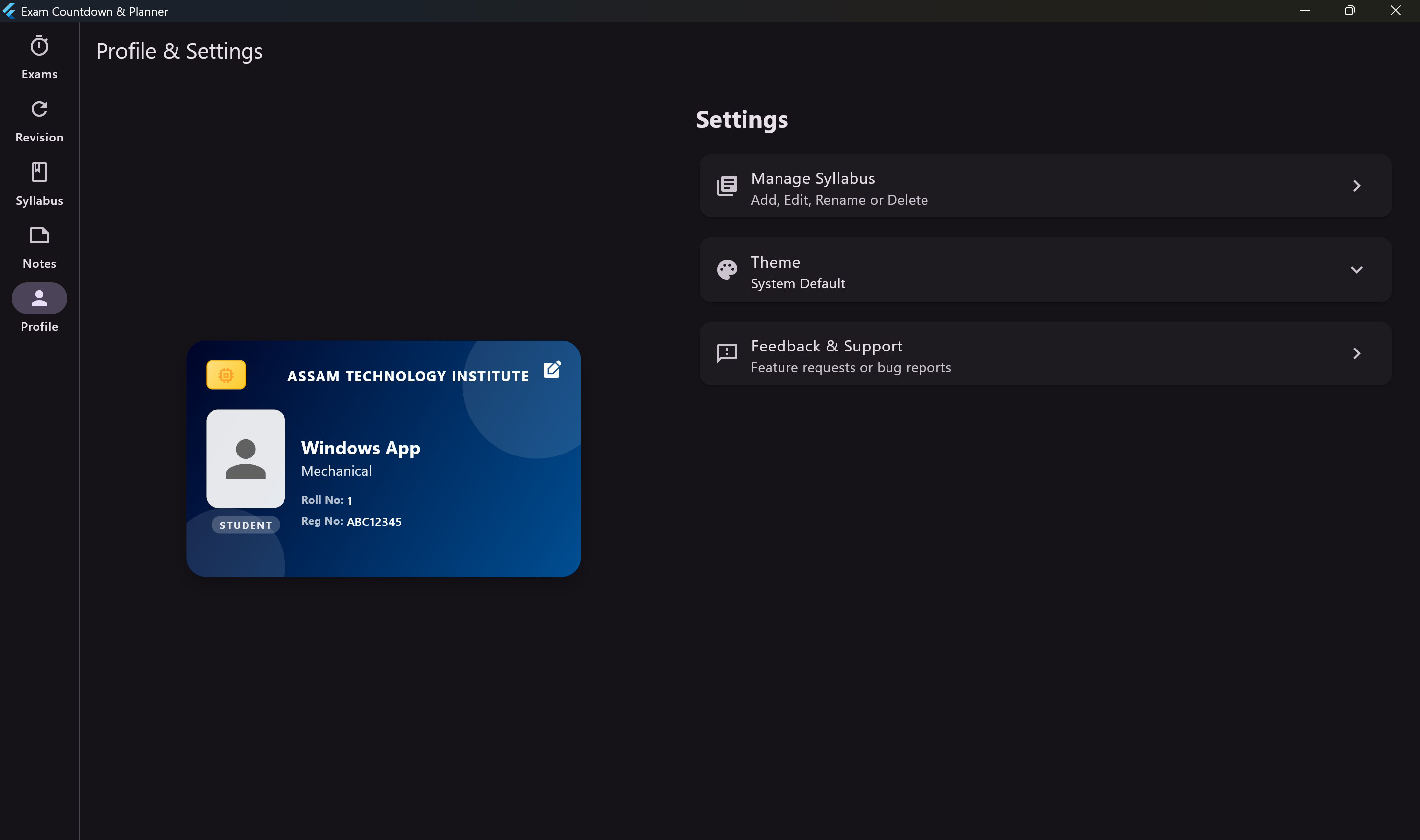Viewport: 1420px width, 840px height.
Task: Click the Manage Syllabus library icon
Action: click(727, 186)
